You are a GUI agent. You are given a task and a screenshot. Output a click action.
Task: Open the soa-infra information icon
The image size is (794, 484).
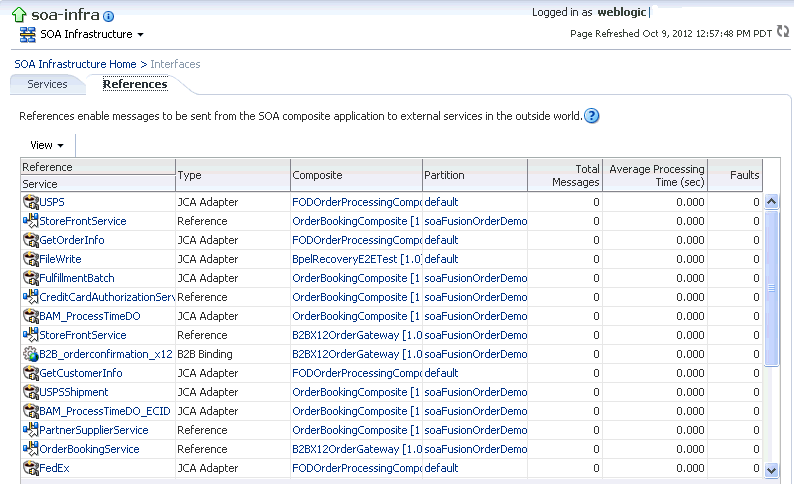(108, 17)
